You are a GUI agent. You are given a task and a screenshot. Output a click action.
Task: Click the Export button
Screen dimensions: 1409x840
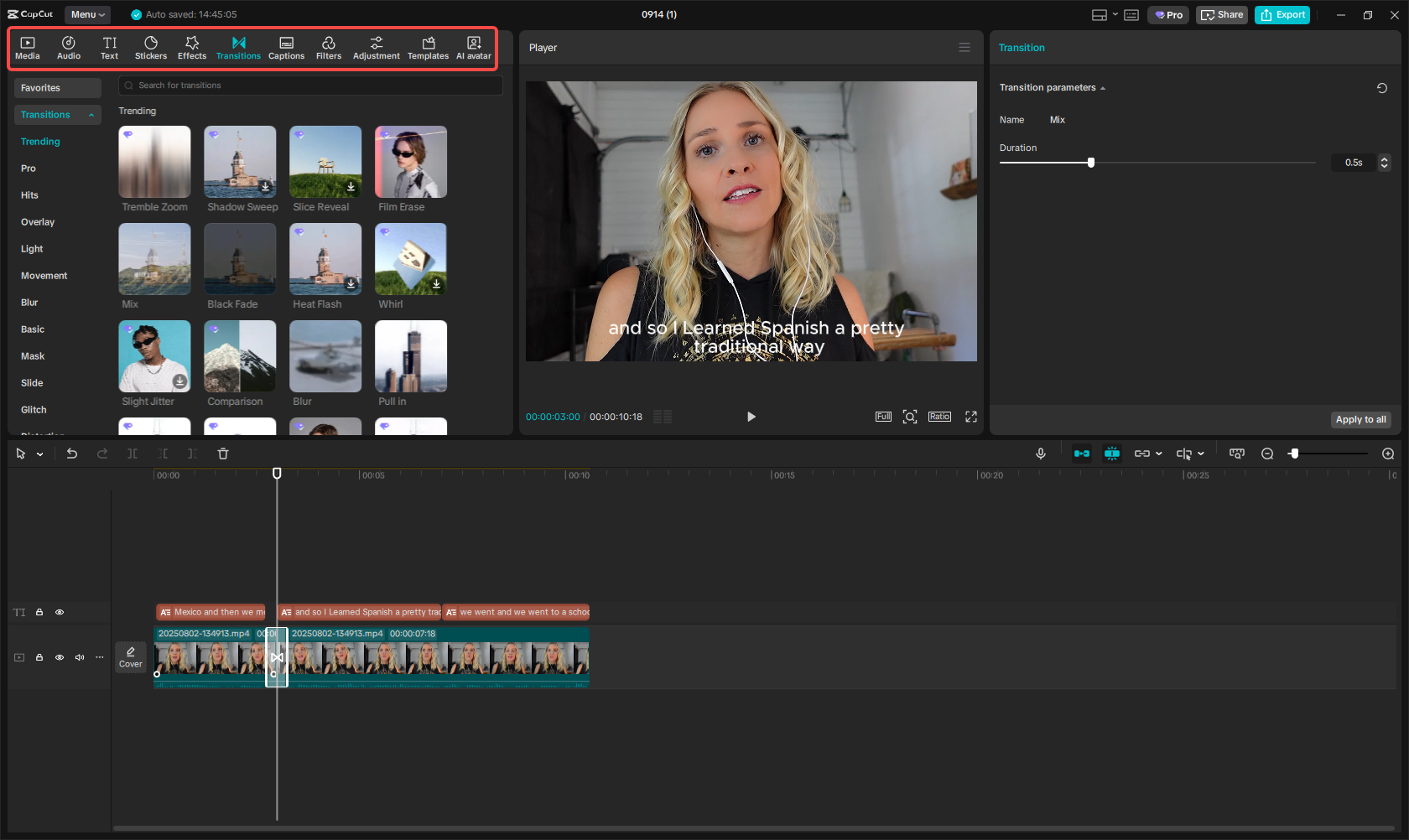[1282, 14]
